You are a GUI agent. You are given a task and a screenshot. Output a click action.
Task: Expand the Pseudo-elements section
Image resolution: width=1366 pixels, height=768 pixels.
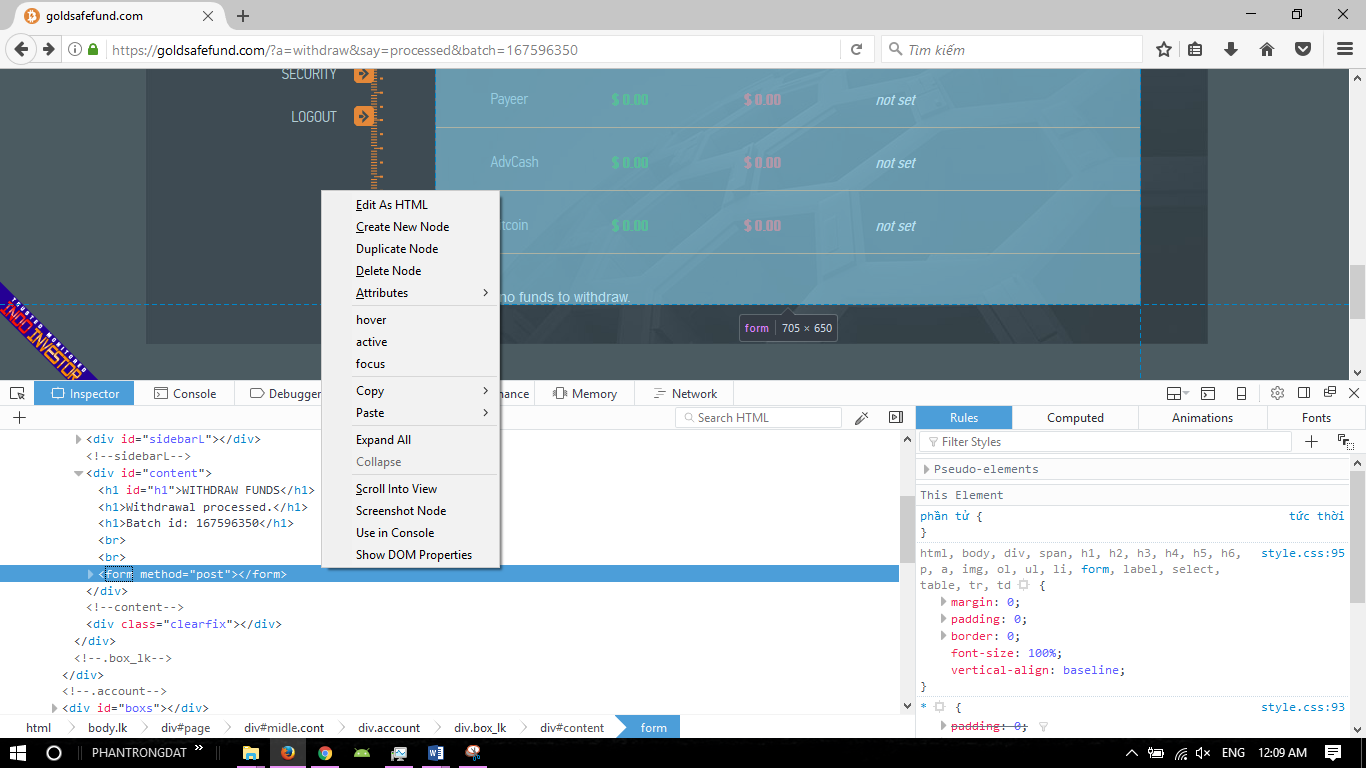coord(927,469)
